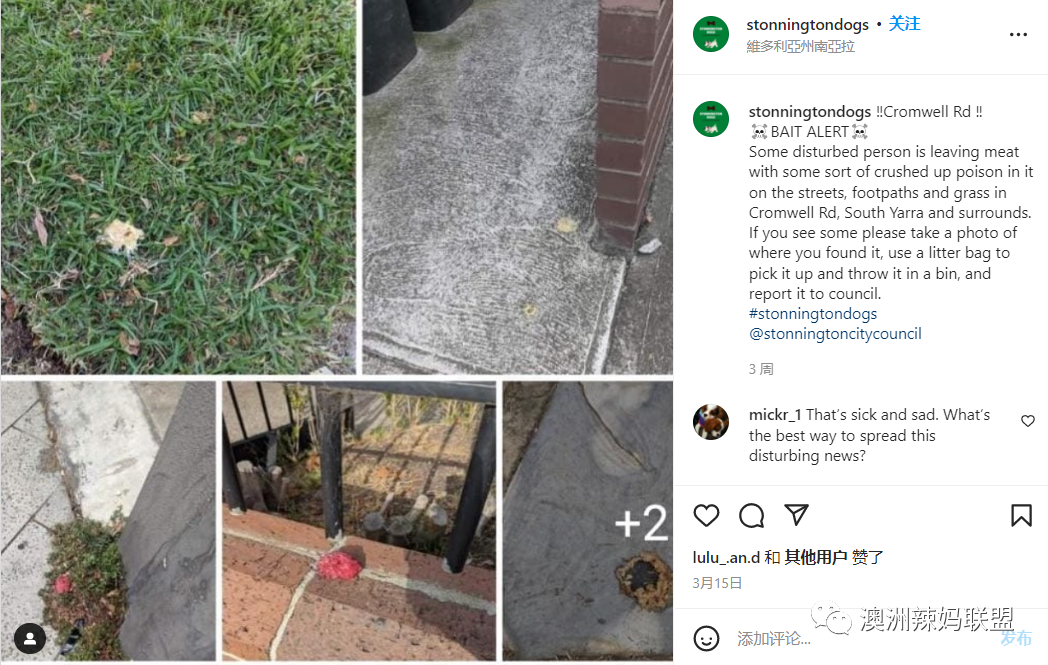The image size is (1048, 665).
Task: Open stonningtondogs profile picture in header
Action: (710, 33)
